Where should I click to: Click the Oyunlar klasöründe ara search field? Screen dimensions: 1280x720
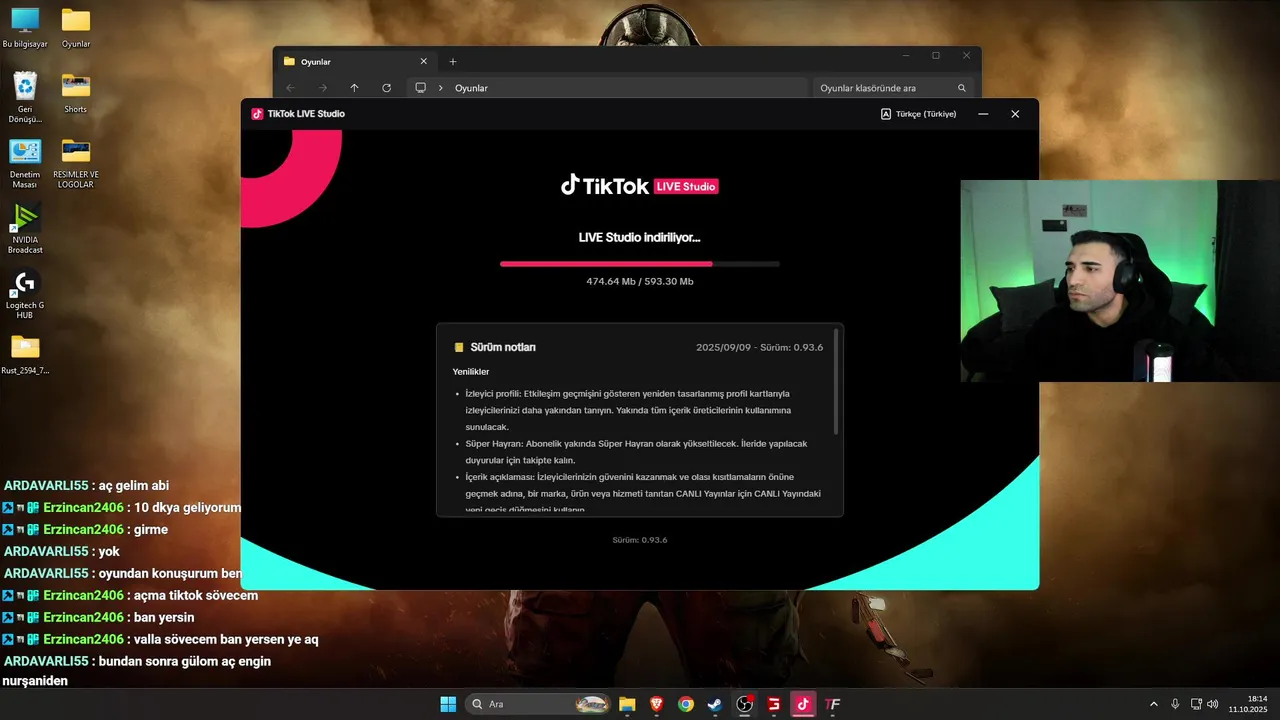[x=893, y=88]
